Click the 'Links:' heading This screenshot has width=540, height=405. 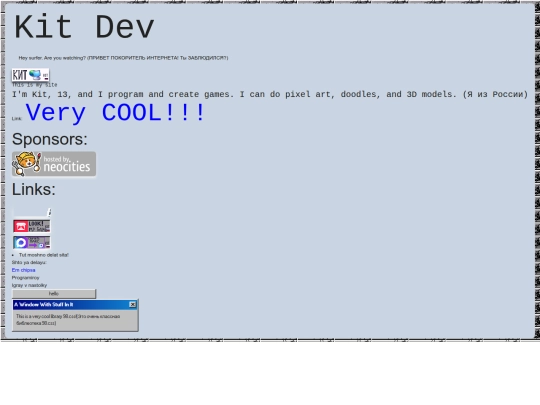(x=34, y=189)
